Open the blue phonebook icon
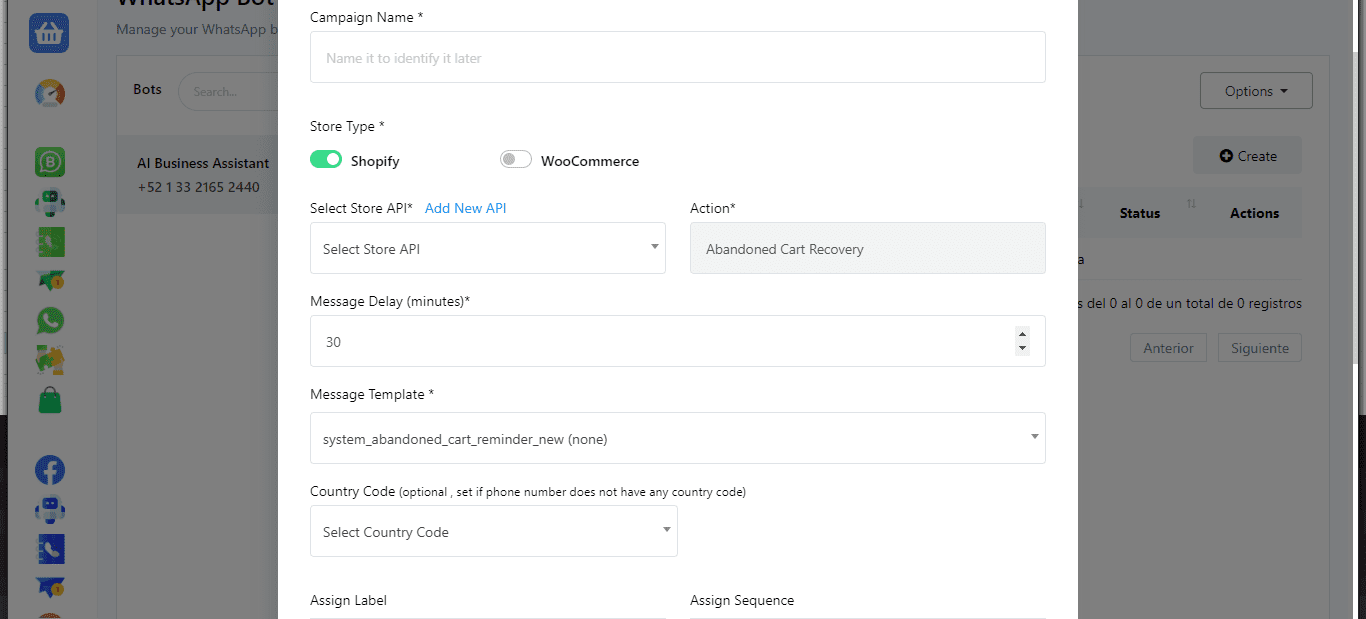 [x=49, y=548]
